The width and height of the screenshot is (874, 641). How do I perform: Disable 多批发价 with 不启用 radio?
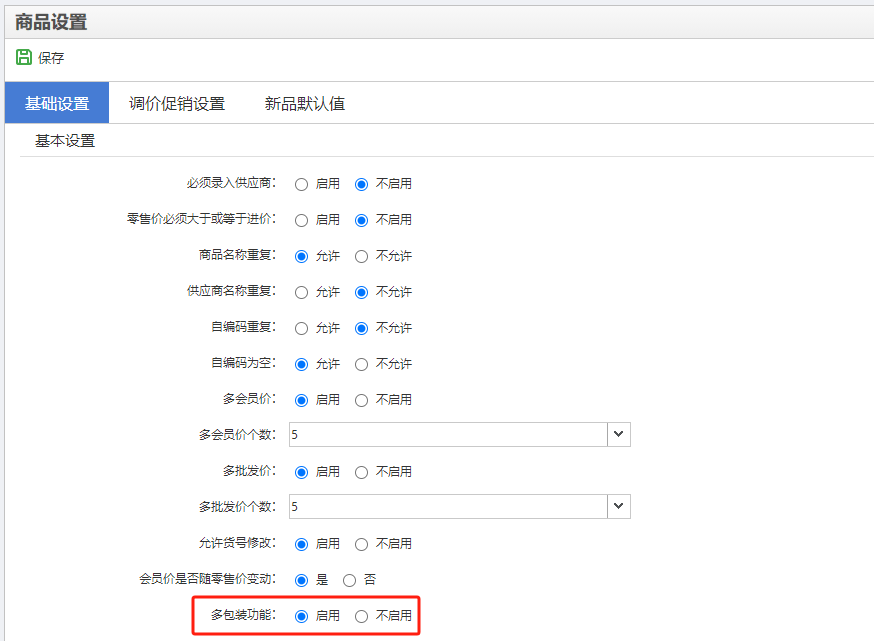(x=362, y=472)
